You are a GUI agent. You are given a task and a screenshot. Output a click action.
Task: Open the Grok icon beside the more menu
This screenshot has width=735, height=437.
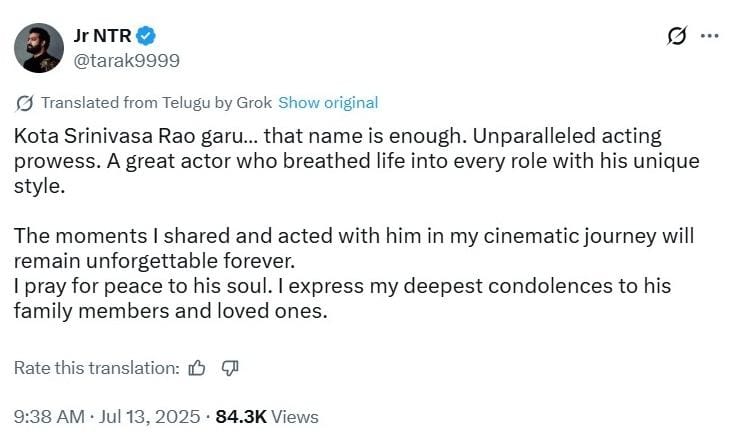[x=677, y=36]
